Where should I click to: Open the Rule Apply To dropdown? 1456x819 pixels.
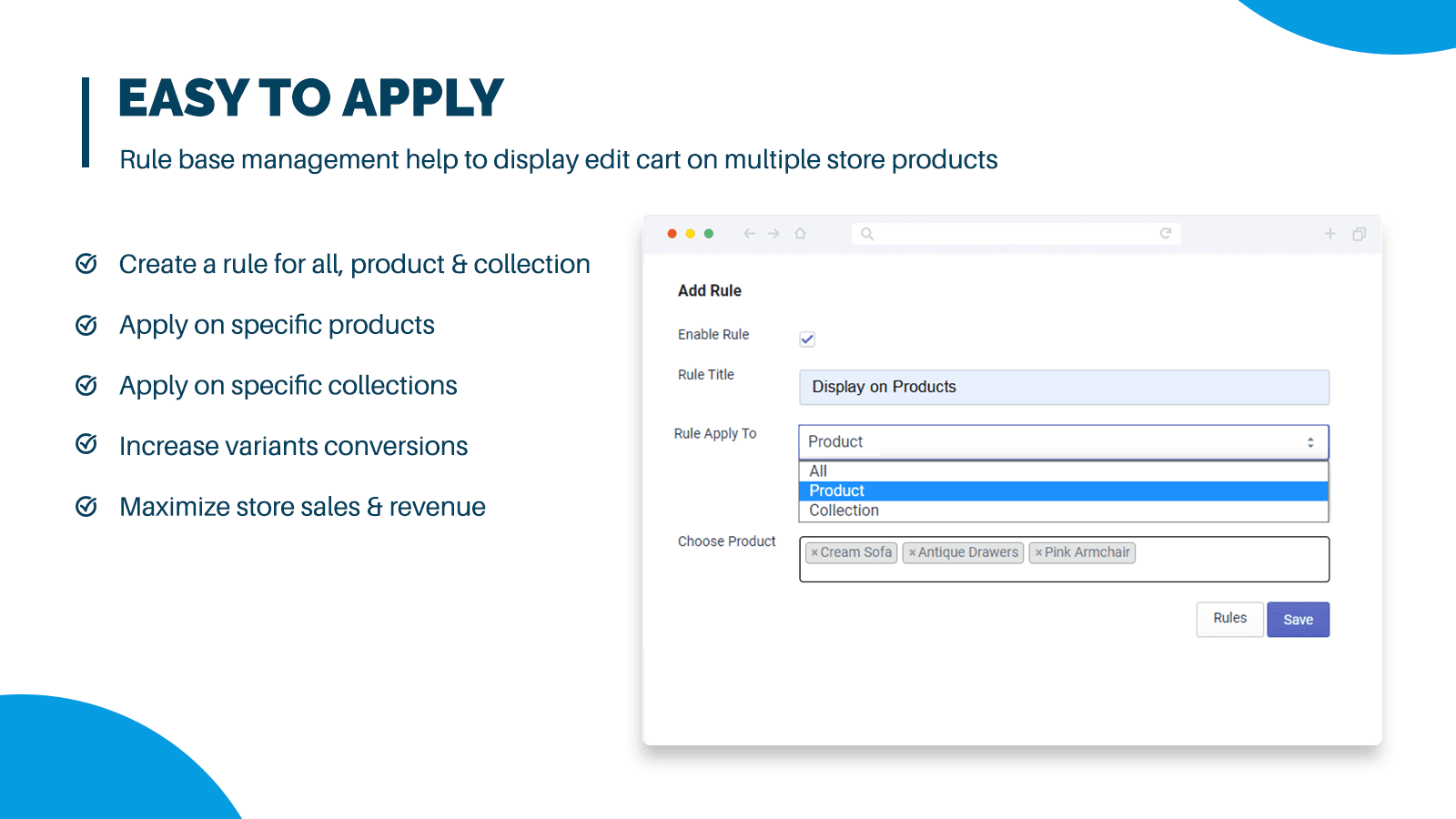[x=1063, y=442]
